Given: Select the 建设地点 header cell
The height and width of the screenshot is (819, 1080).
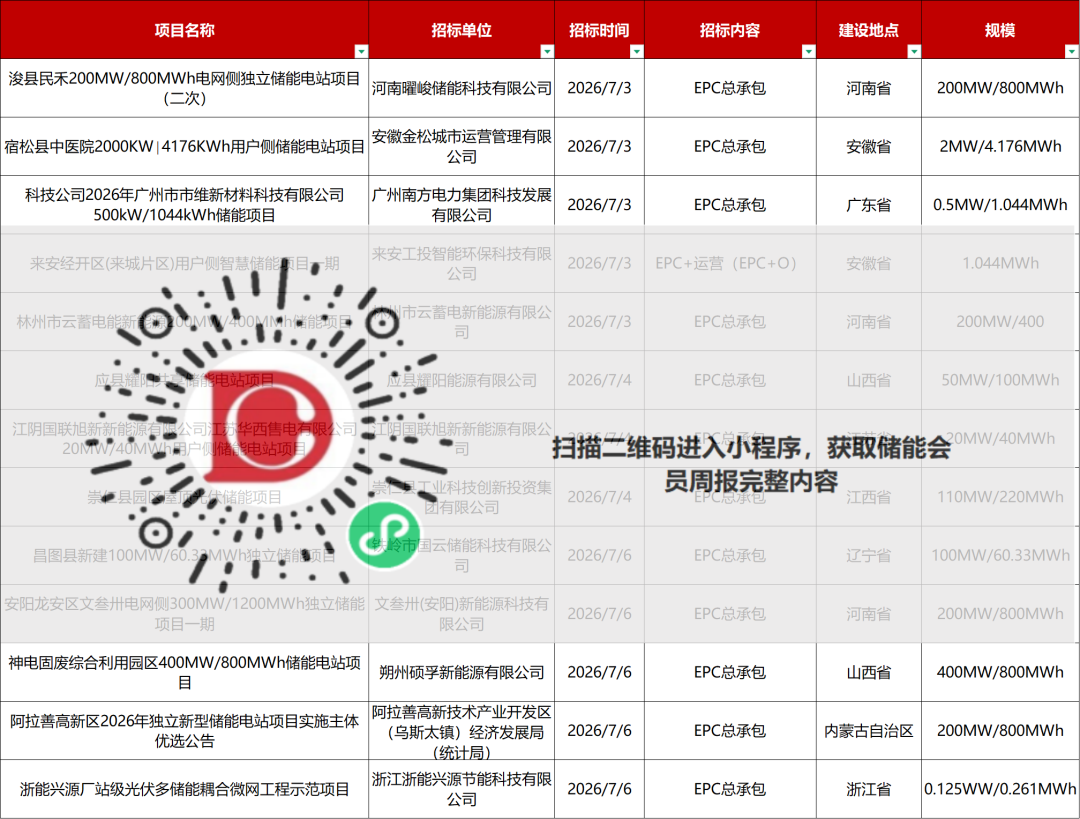Looking at the screenshot, I should [x=869, y=30].
